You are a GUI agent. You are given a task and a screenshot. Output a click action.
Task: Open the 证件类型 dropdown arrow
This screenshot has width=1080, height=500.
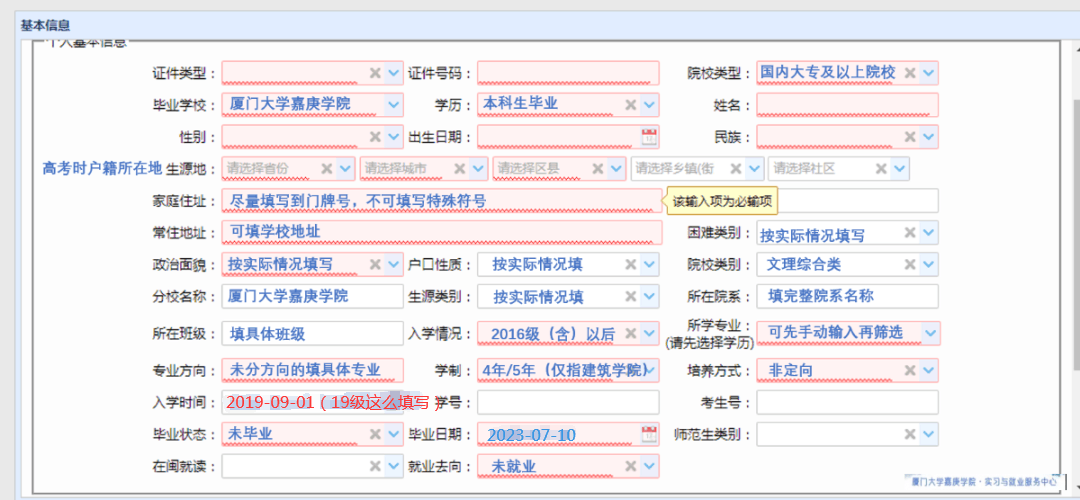[394, 73]
